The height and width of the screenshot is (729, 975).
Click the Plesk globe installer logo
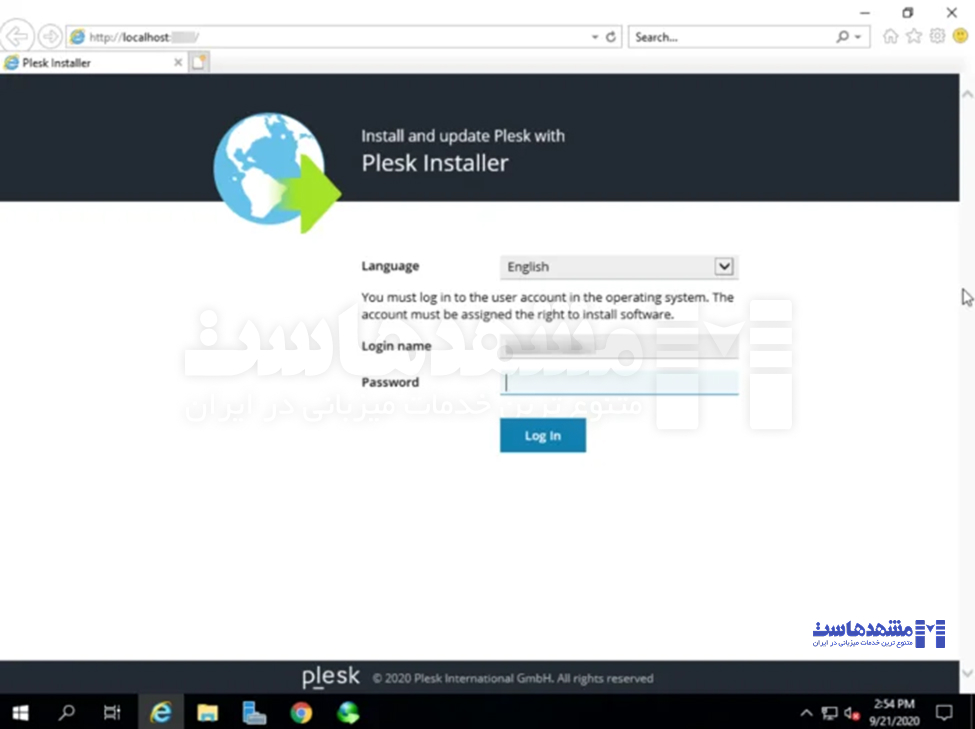[x=277, y=172]
